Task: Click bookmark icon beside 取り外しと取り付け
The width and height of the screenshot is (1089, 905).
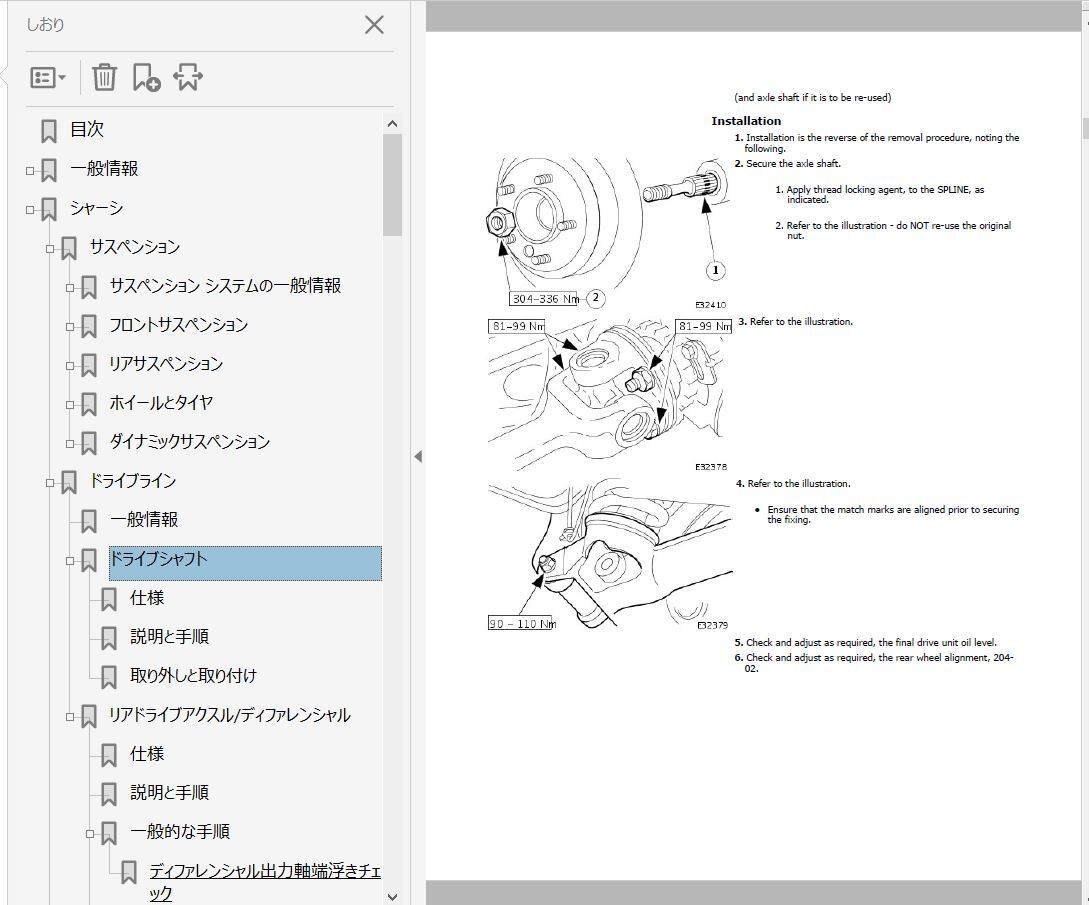Action: tap(109, 677)
